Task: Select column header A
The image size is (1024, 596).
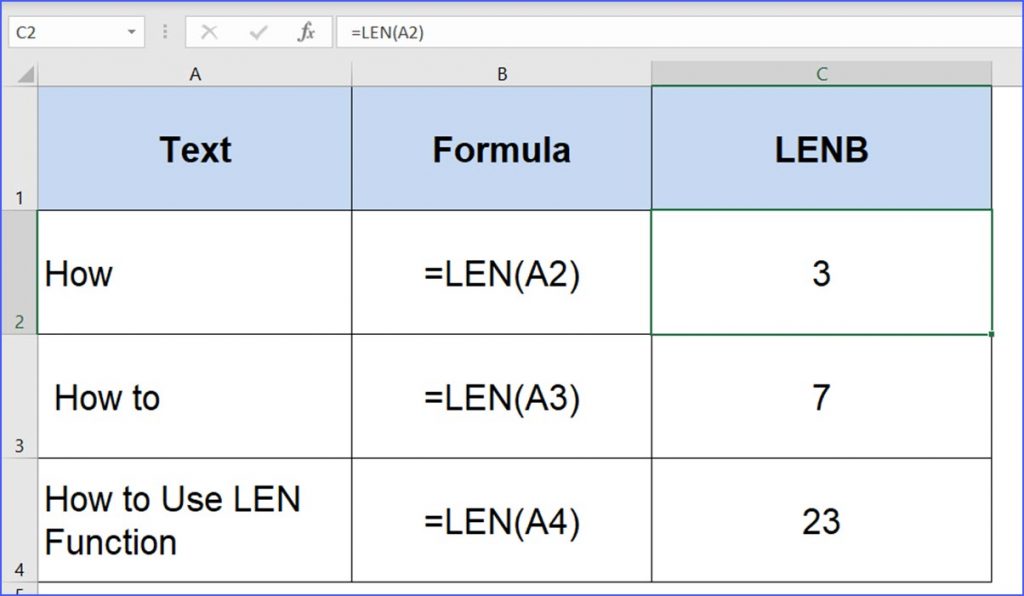Action: click(x=195, y=72)
